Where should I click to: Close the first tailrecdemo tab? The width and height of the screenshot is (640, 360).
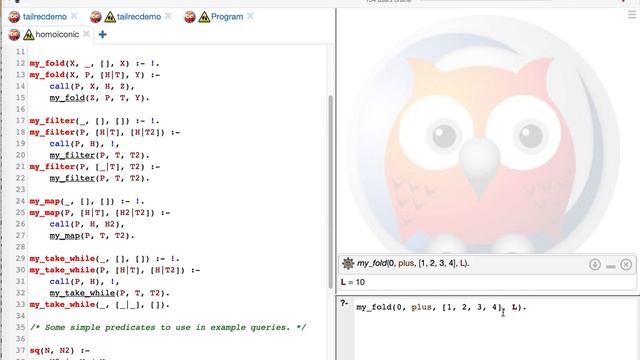[x=74, y=16]
